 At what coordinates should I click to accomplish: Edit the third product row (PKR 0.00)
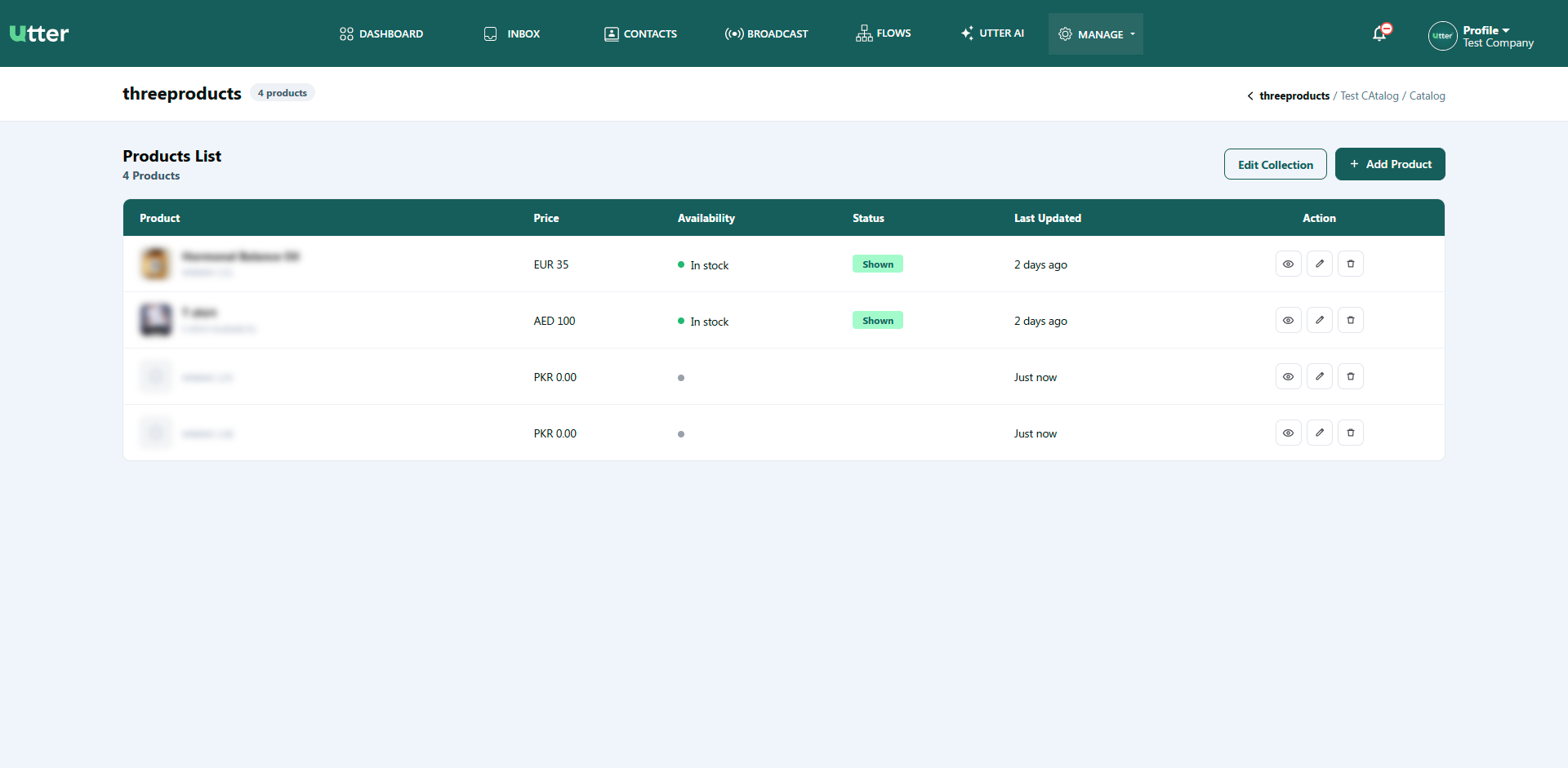1319,377
